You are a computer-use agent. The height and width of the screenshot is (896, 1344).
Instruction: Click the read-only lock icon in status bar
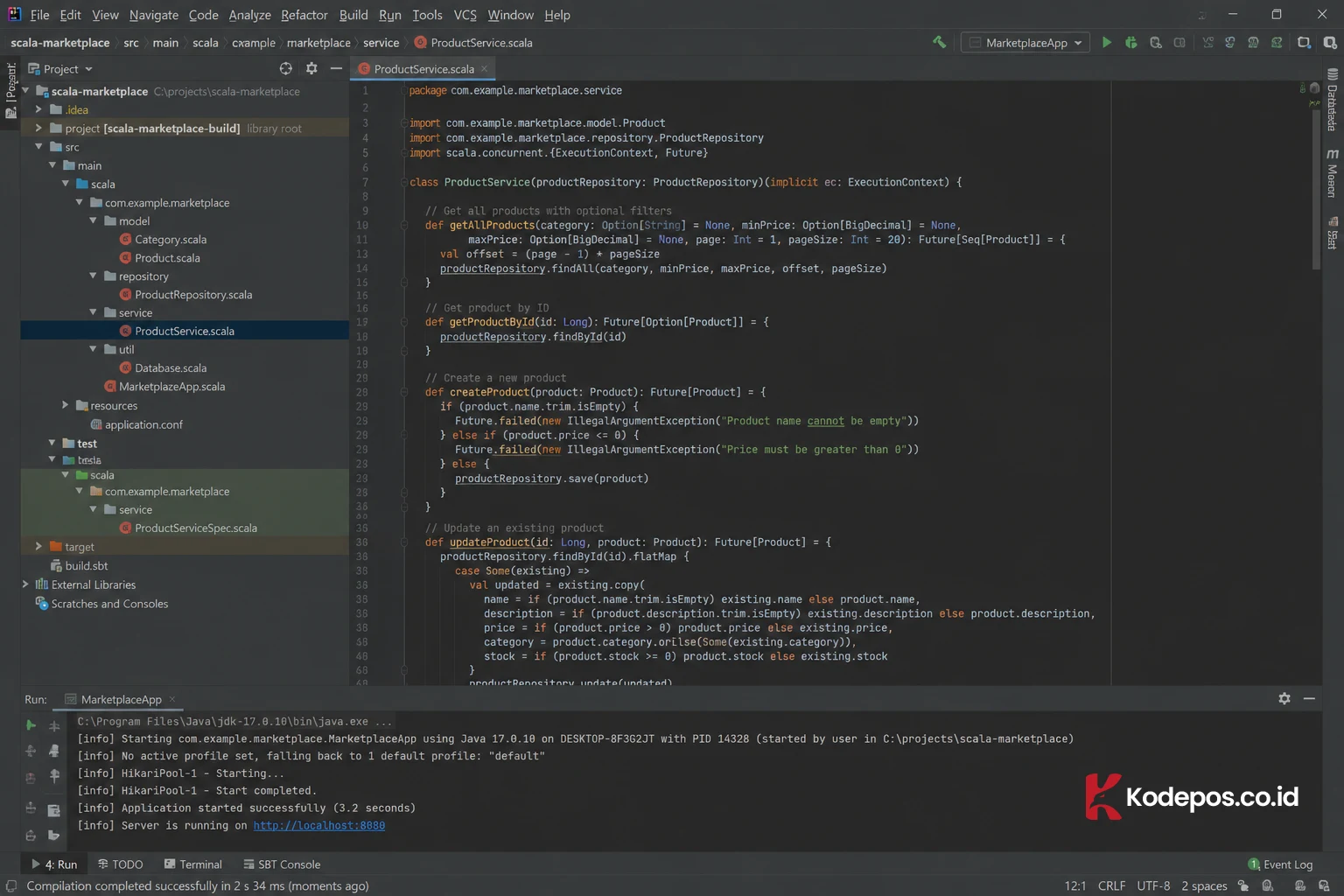pos(1243,885)
